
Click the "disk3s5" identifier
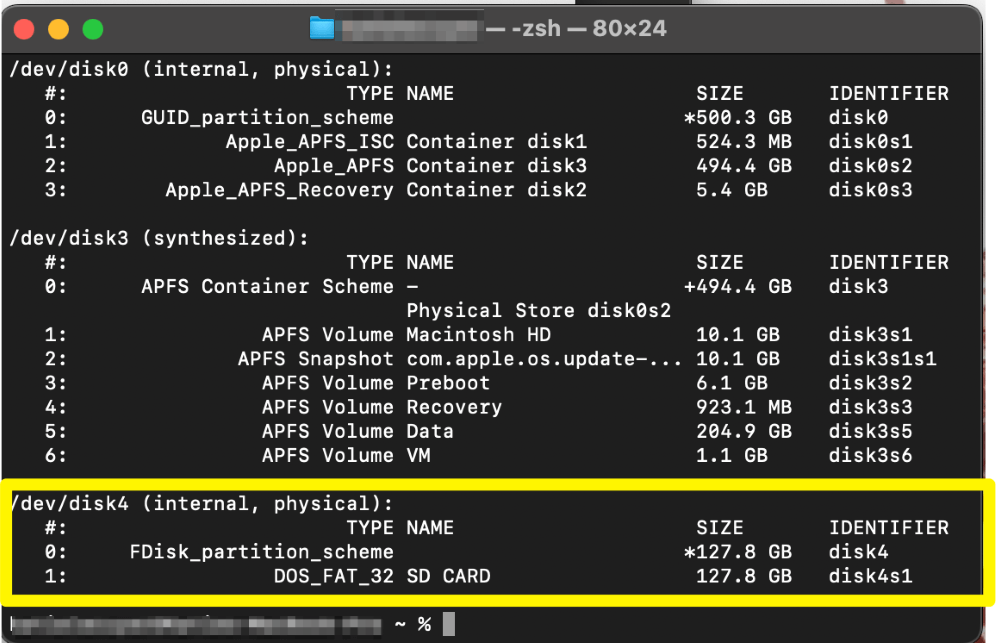click(x=870, y=431)
